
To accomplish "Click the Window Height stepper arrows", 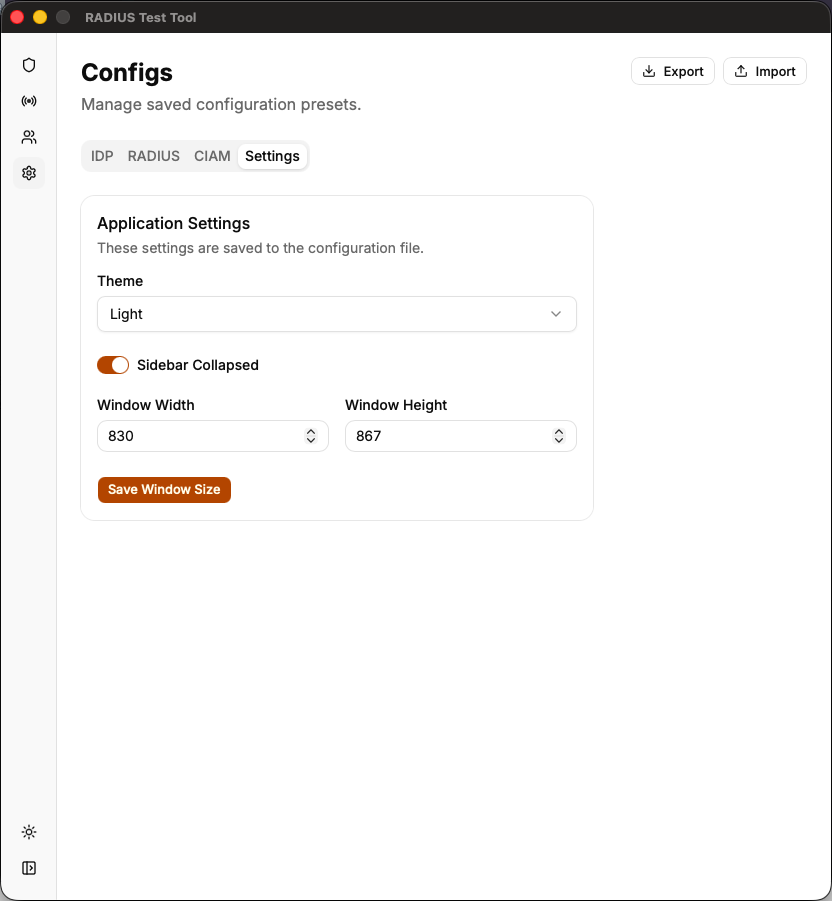I will click(x=558, y=436).
